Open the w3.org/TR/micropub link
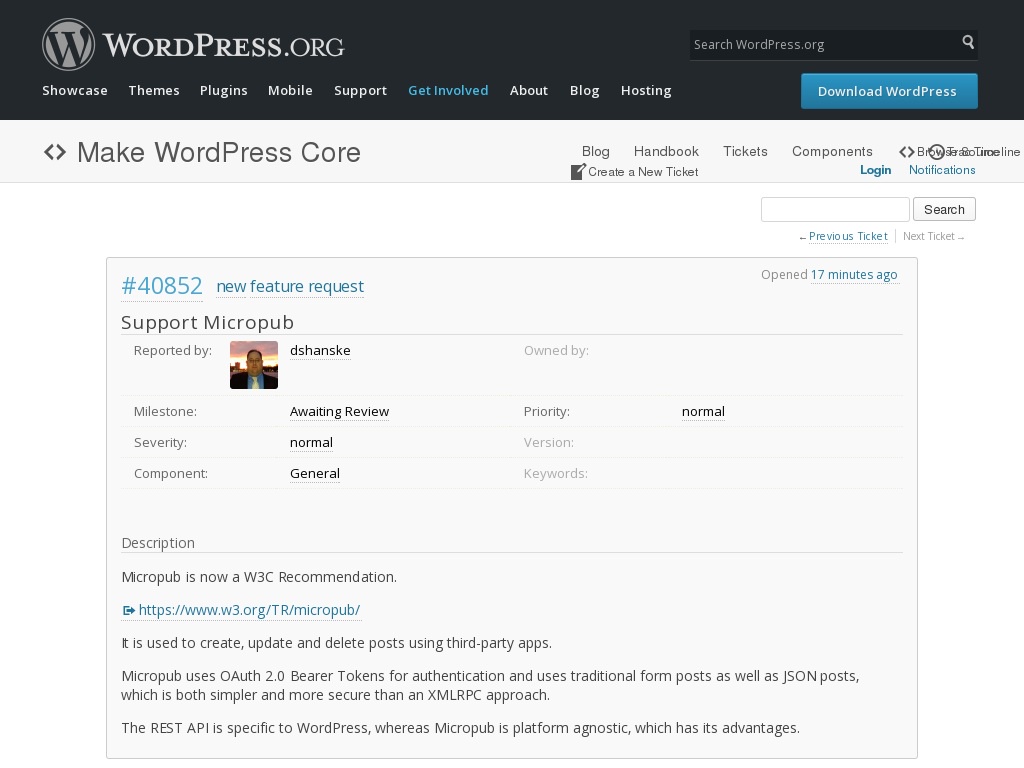This screenshot has width=1024, height=768. point(249,610)
